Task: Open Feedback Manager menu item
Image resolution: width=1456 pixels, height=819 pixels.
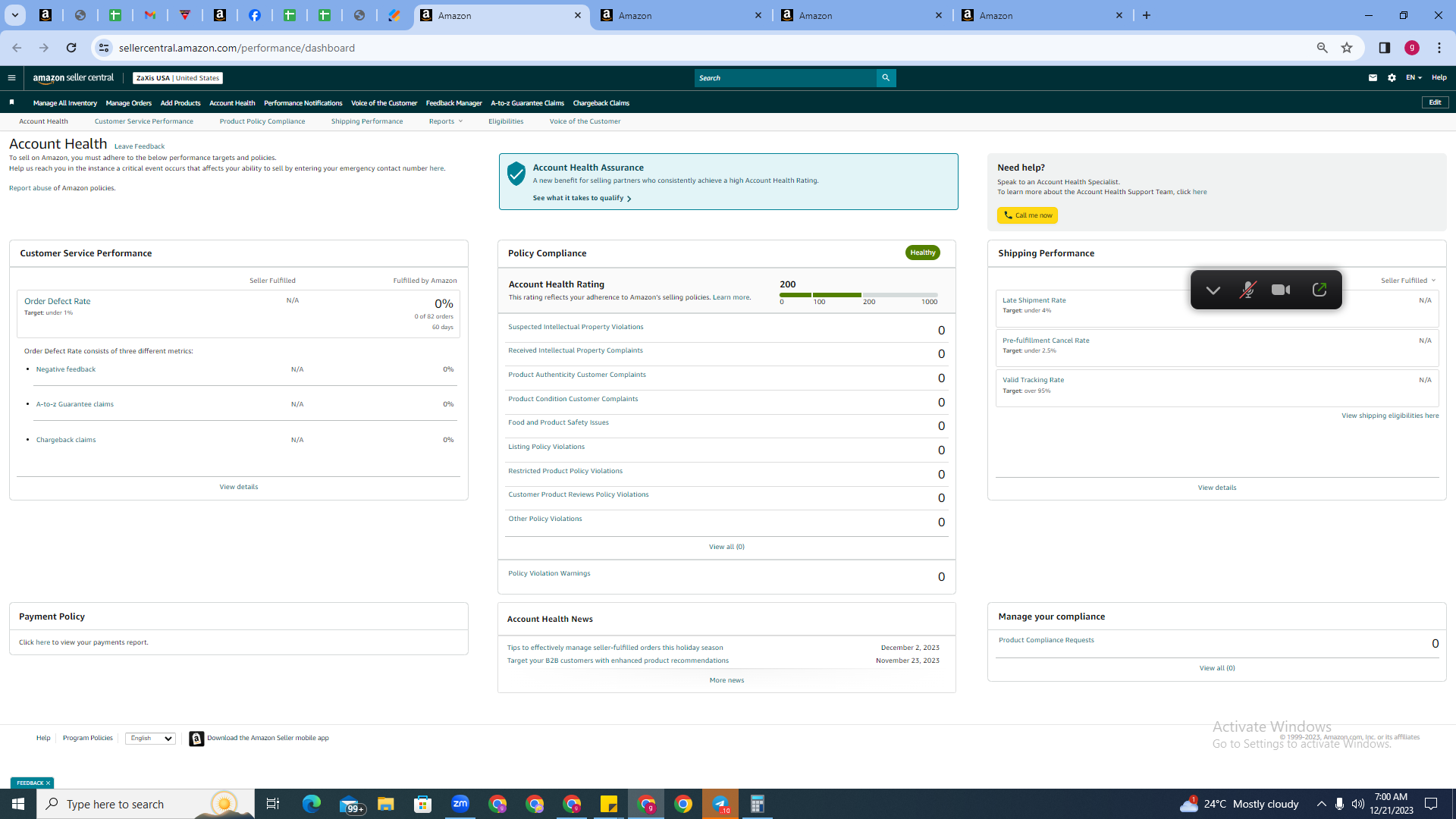Action: 453,103
